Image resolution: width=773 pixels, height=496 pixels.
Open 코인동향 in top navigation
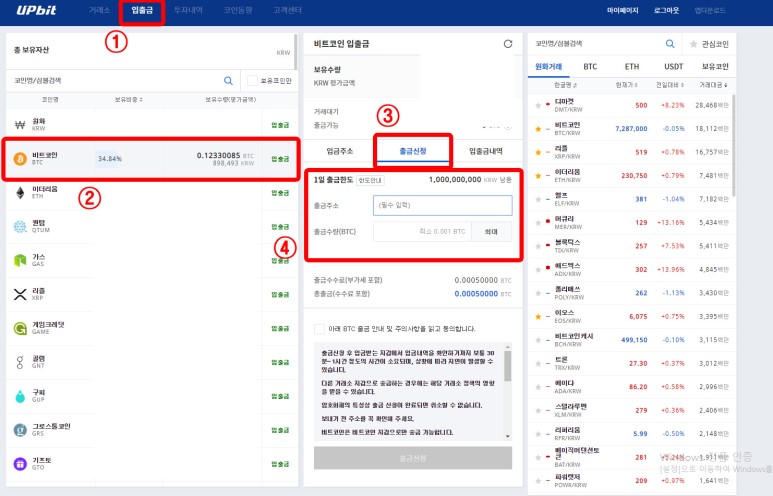(238, 10)
